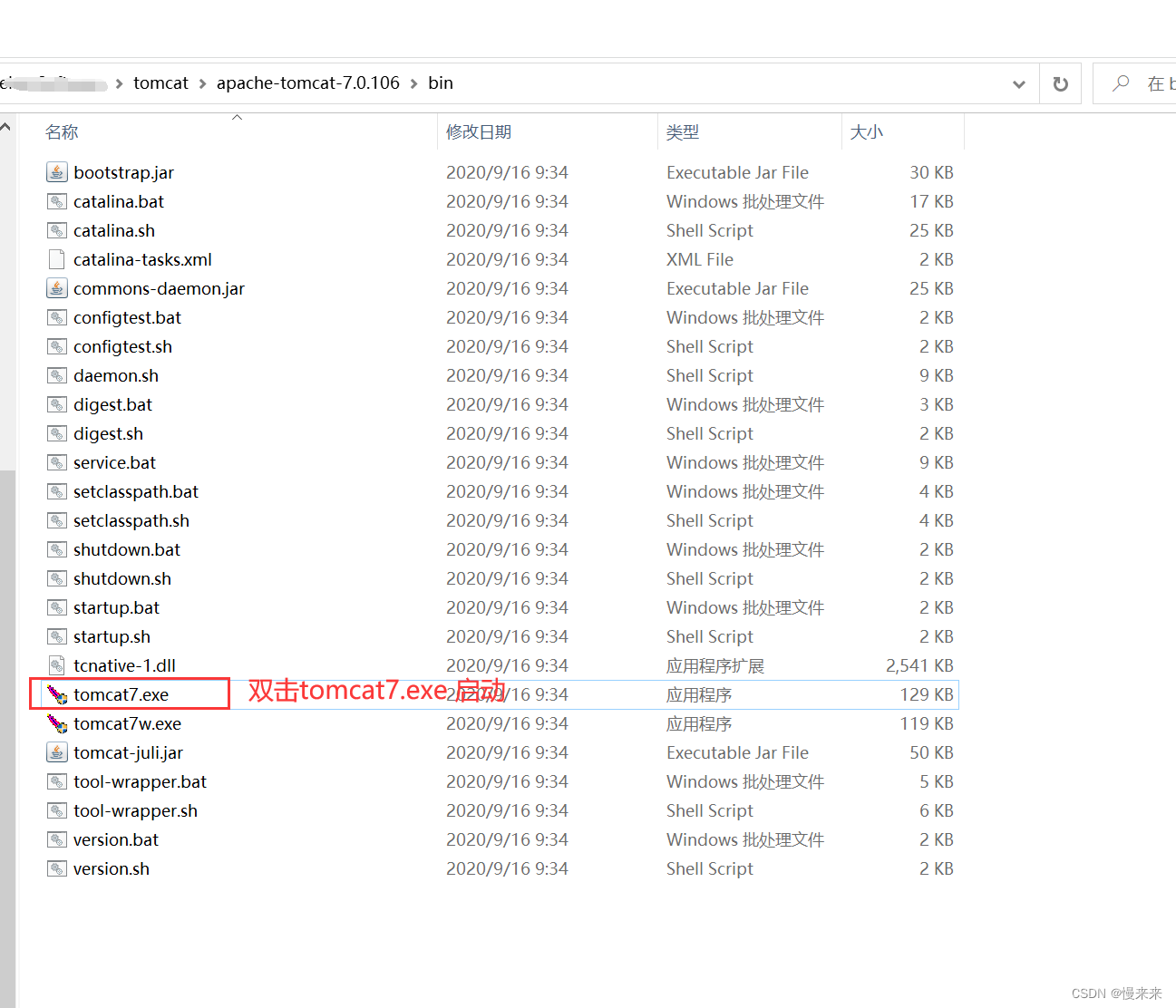
Task: Click the configtest.sh file icon
Action: point(57,346)
